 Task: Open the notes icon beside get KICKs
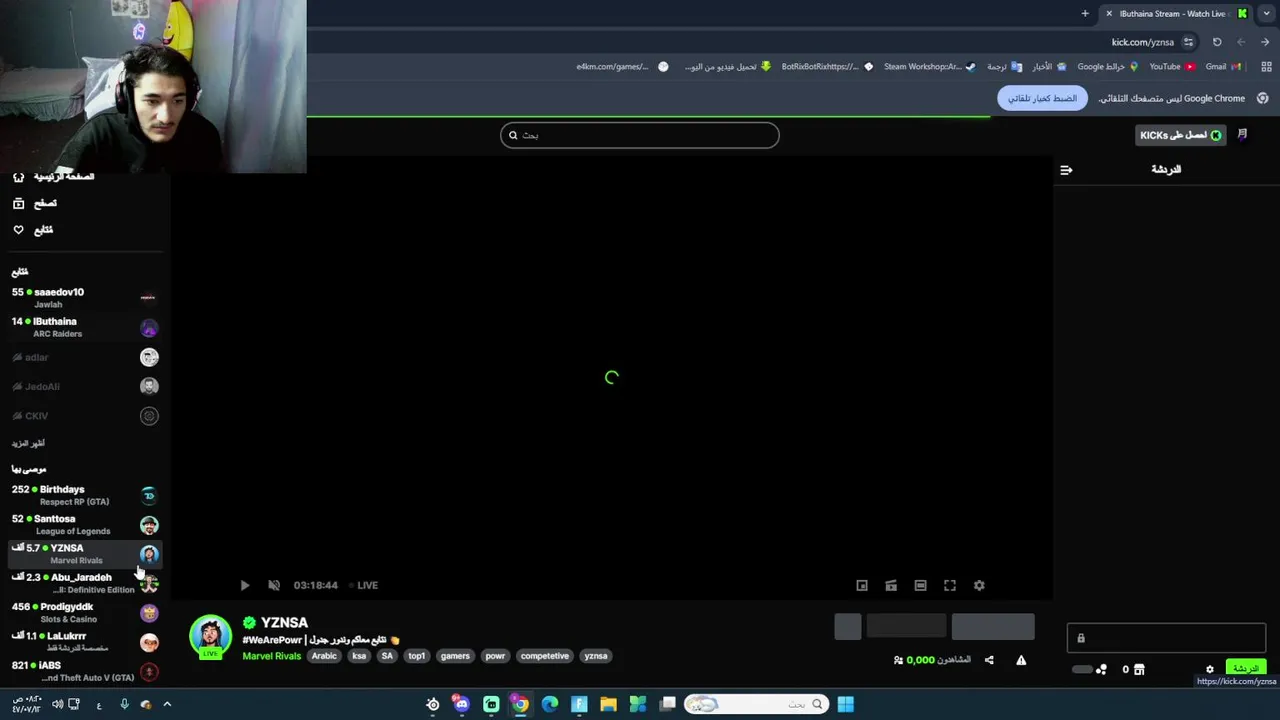pos(1242,135)
